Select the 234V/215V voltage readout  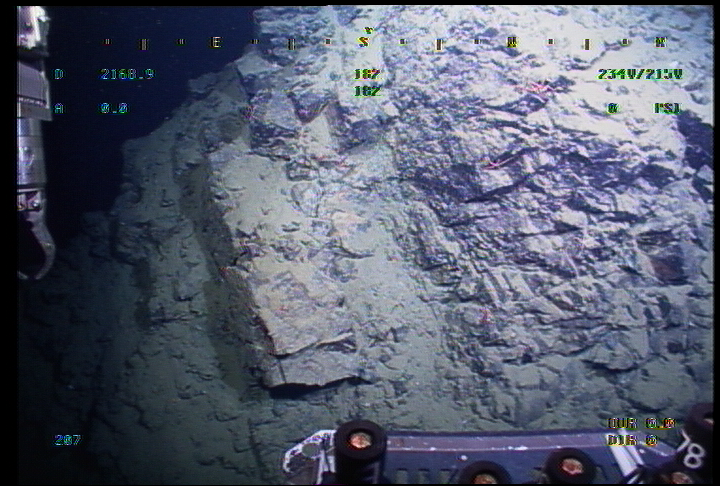tap(639, 74)
